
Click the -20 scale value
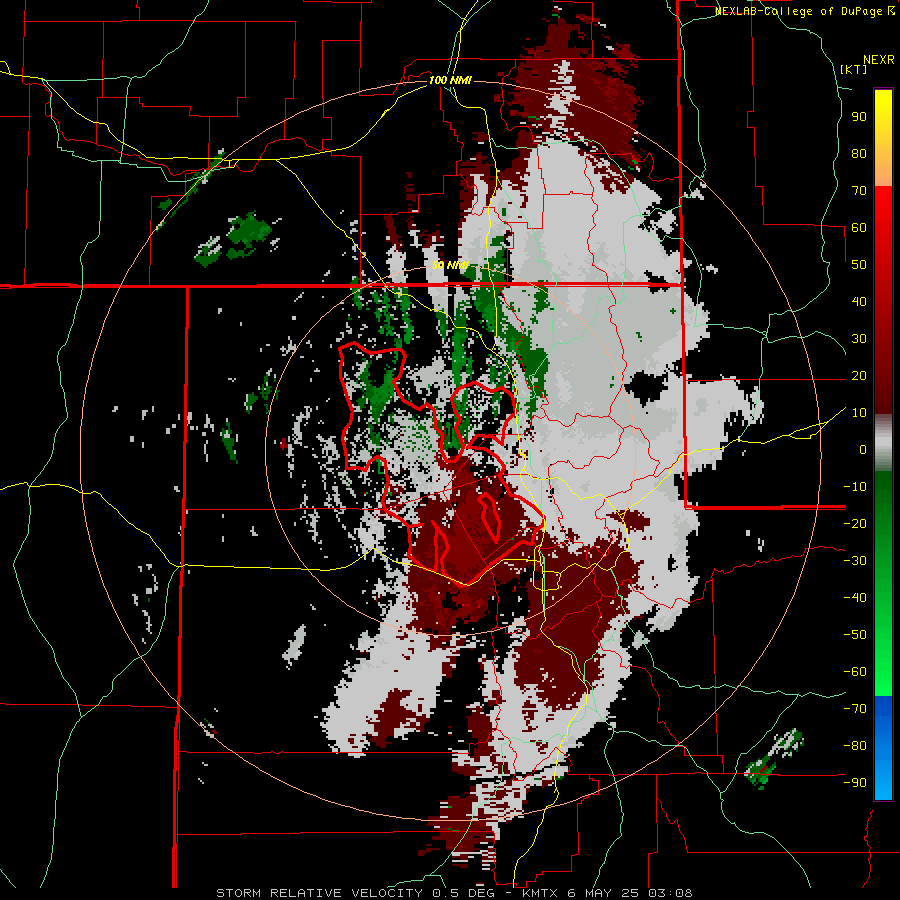click(855, 523)
